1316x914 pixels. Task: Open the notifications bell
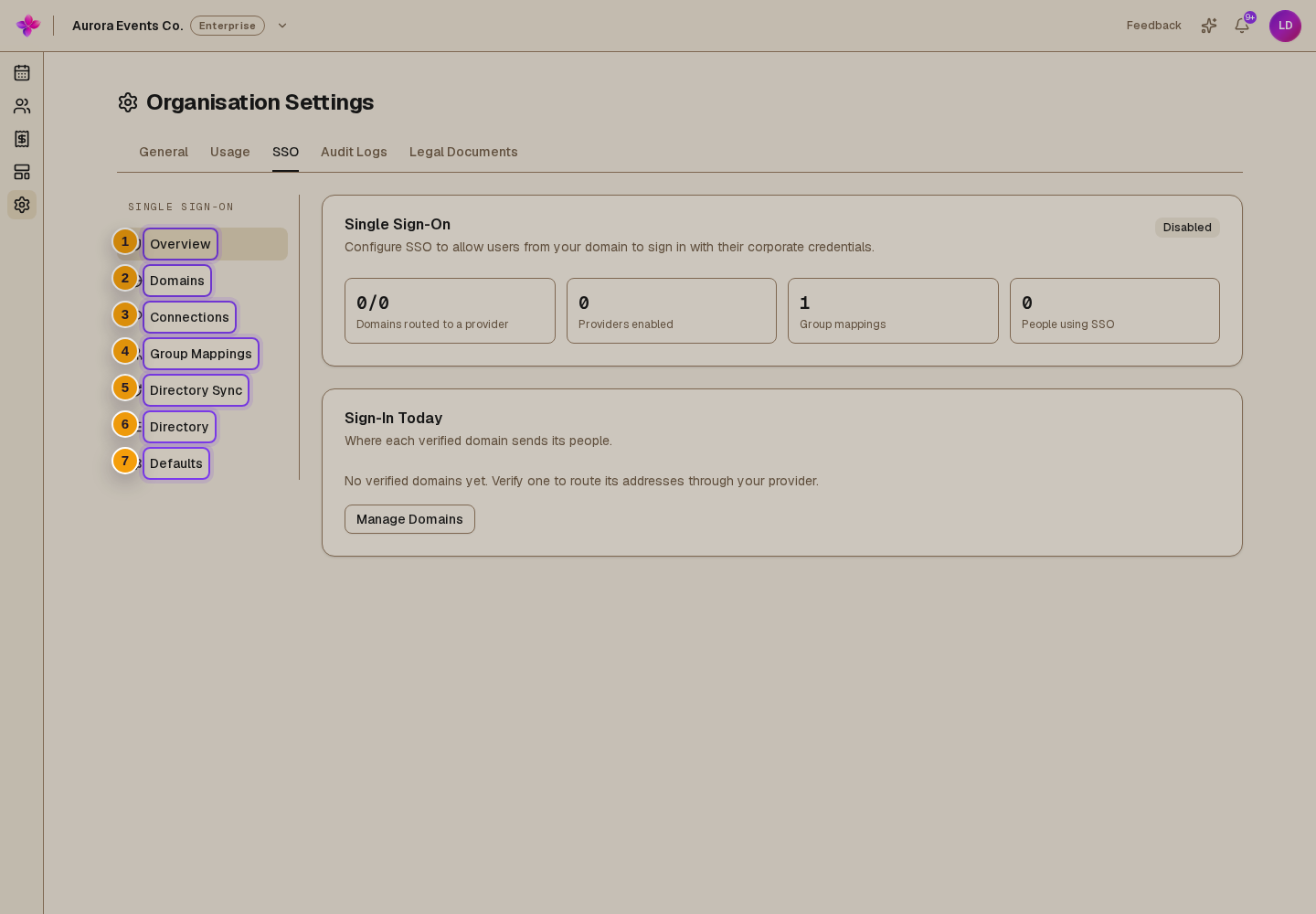tap(1242, 26)
